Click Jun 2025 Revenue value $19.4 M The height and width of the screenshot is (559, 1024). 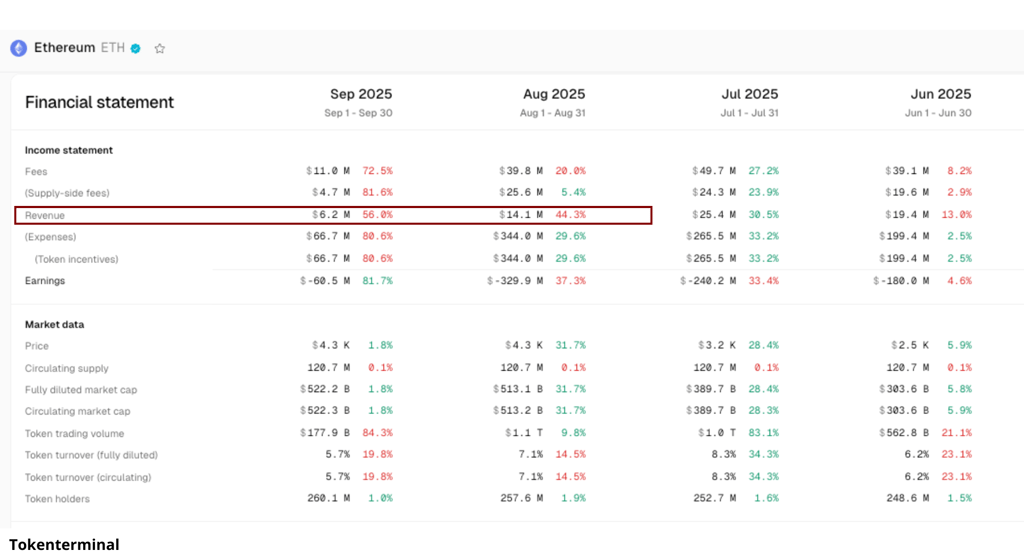(907, 215)
